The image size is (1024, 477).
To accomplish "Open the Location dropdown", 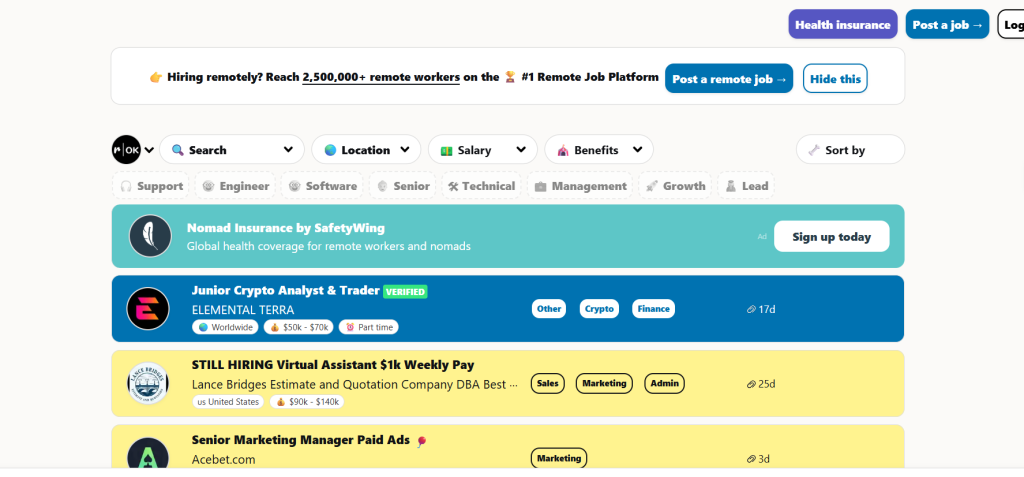I will [x=366, y=150].
